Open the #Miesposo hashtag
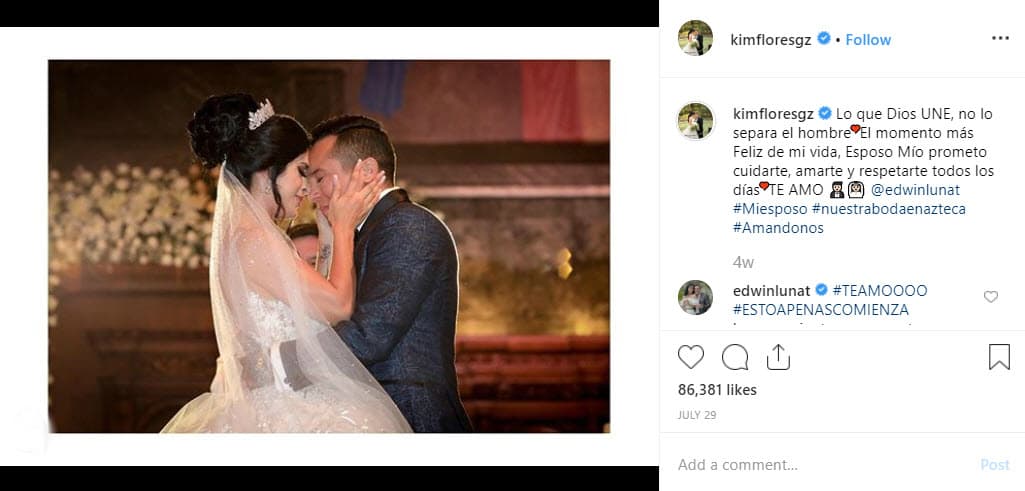 coord(770,209)
